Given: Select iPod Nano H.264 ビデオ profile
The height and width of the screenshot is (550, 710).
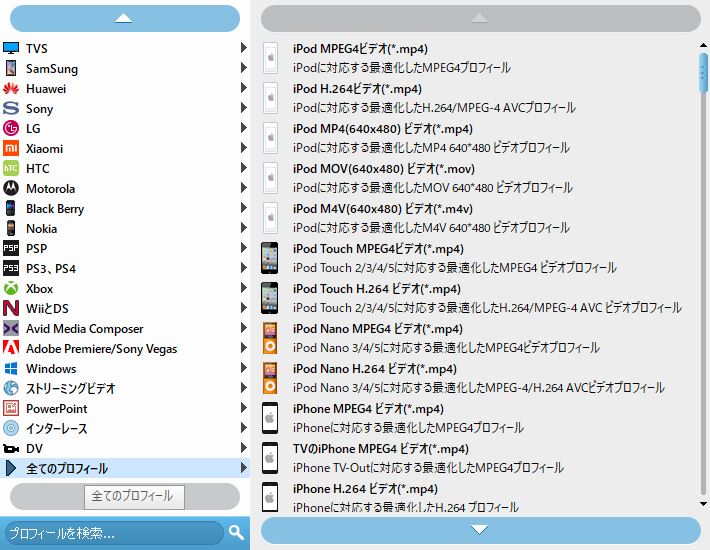Looking at the screenshot, I should [x=478, y=378].
